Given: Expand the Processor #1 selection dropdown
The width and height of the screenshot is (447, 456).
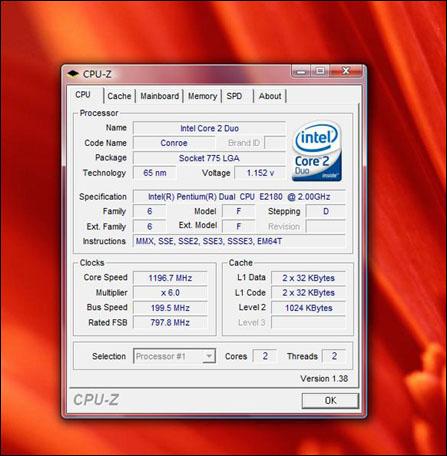Looking at the screenshot, I should 208,356.
